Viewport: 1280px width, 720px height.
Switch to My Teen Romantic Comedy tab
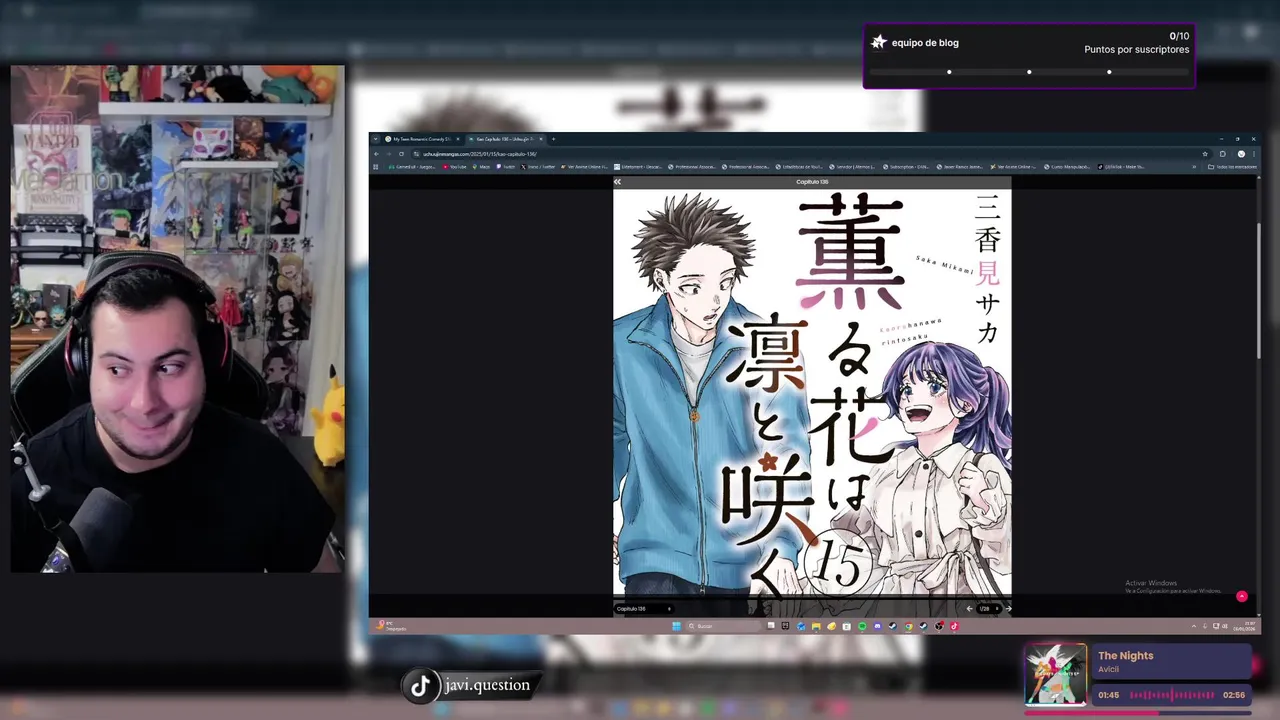pos(422,139)
